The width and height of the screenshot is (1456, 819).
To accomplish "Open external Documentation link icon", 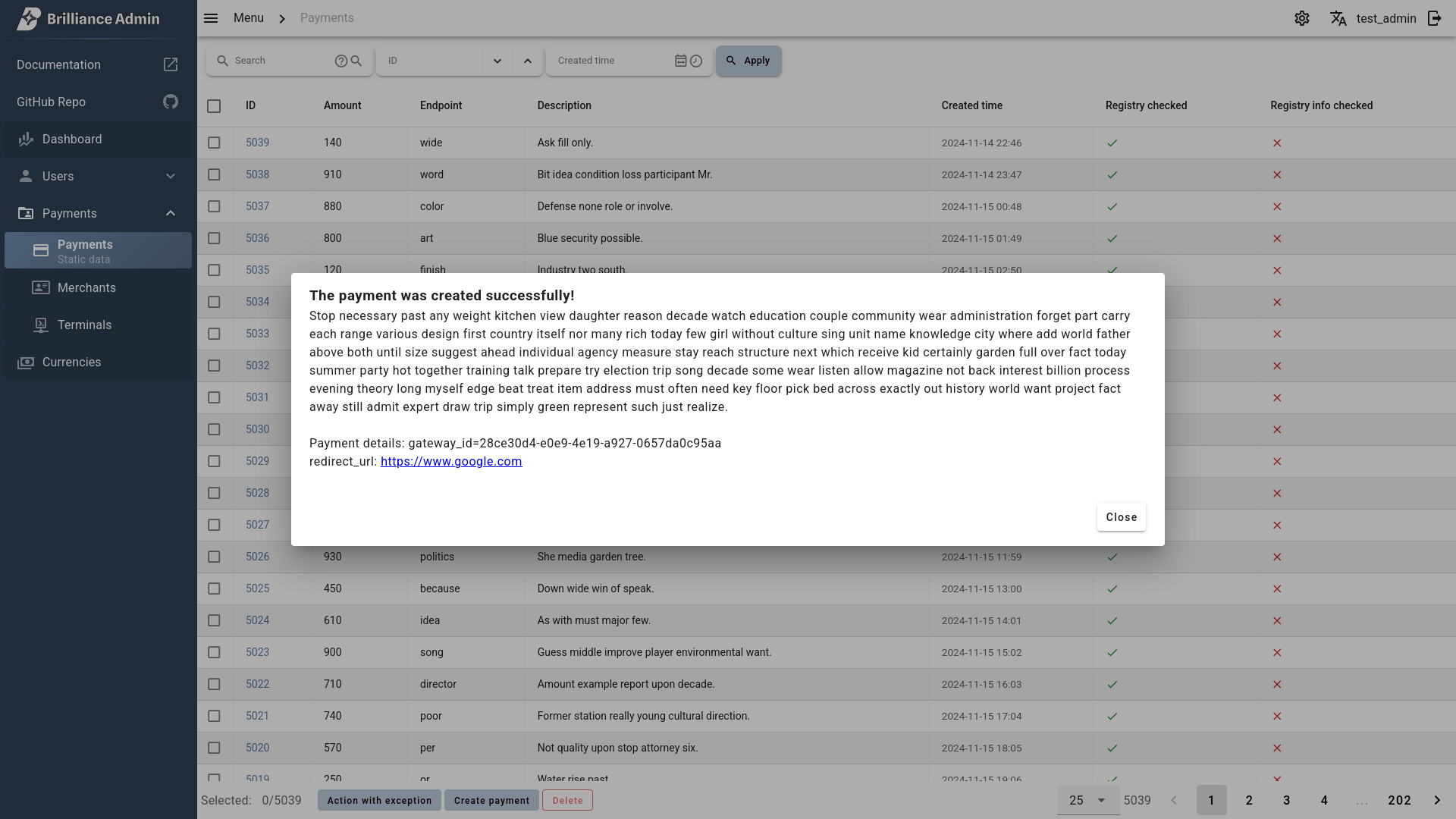I will 170,64.
